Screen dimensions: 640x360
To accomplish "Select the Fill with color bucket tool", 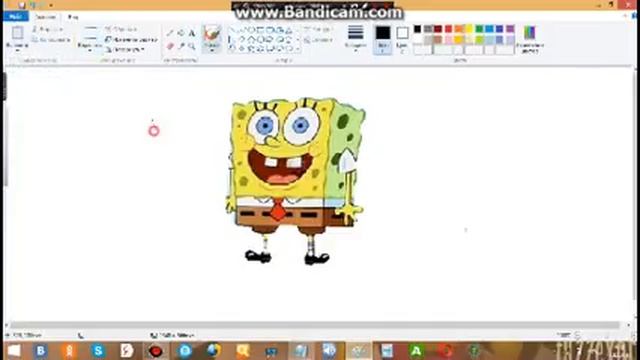I will click(181, 33).
